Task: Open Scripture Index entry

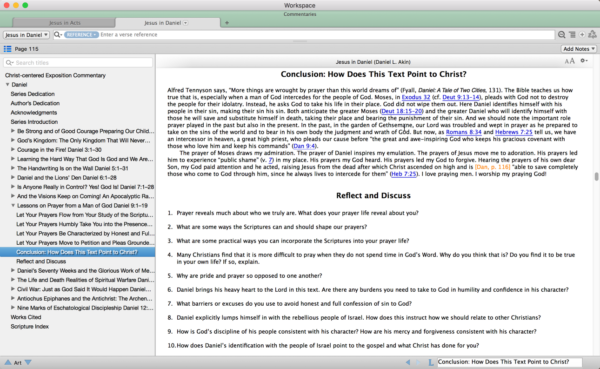Action: pos(29,327)
